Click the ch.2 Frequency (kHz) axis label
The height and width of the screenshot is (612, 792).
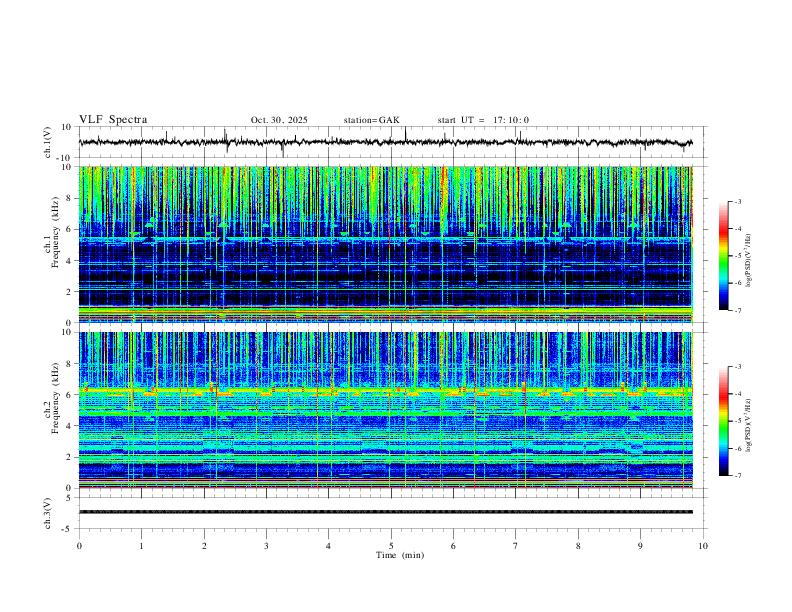point(51,397)
